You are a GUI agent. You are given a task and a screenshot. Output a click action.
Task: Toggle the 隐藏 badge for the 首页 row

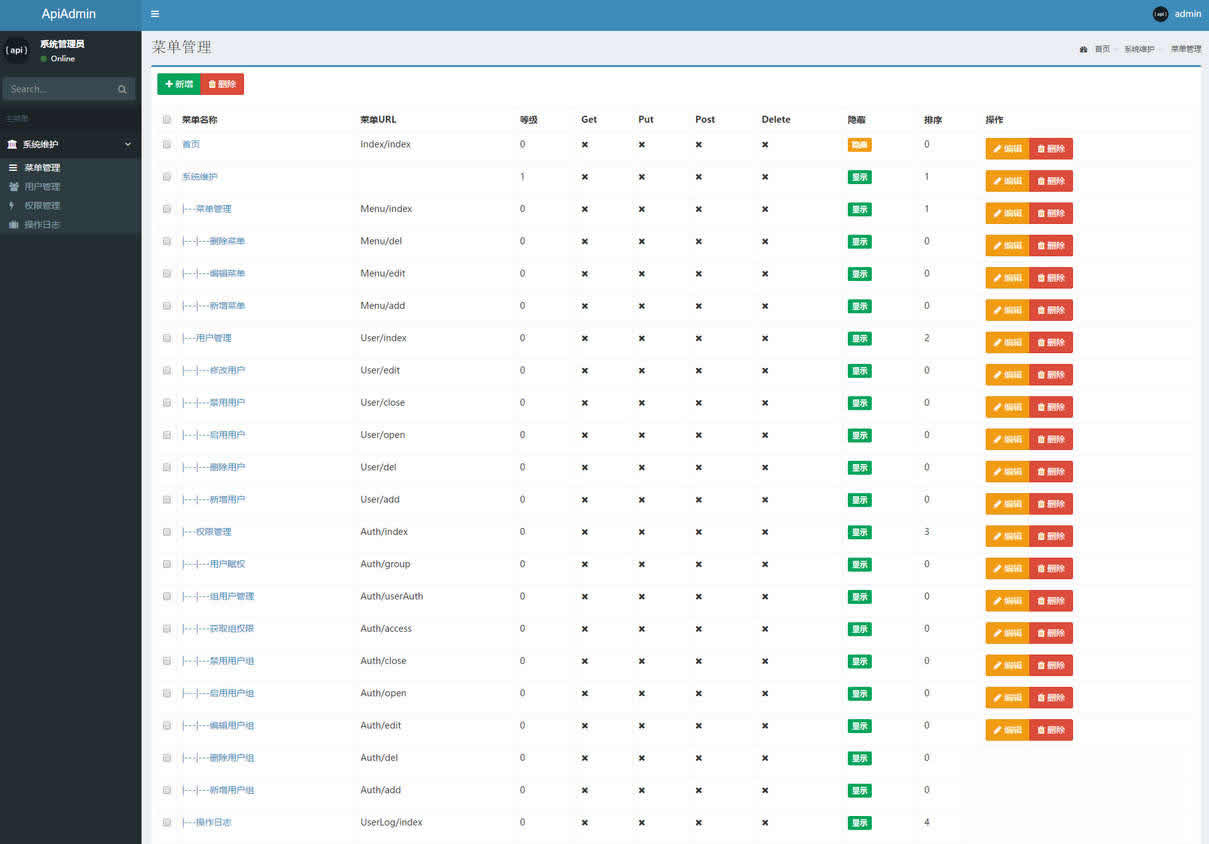pyautogui.click(x=859, y=145)
